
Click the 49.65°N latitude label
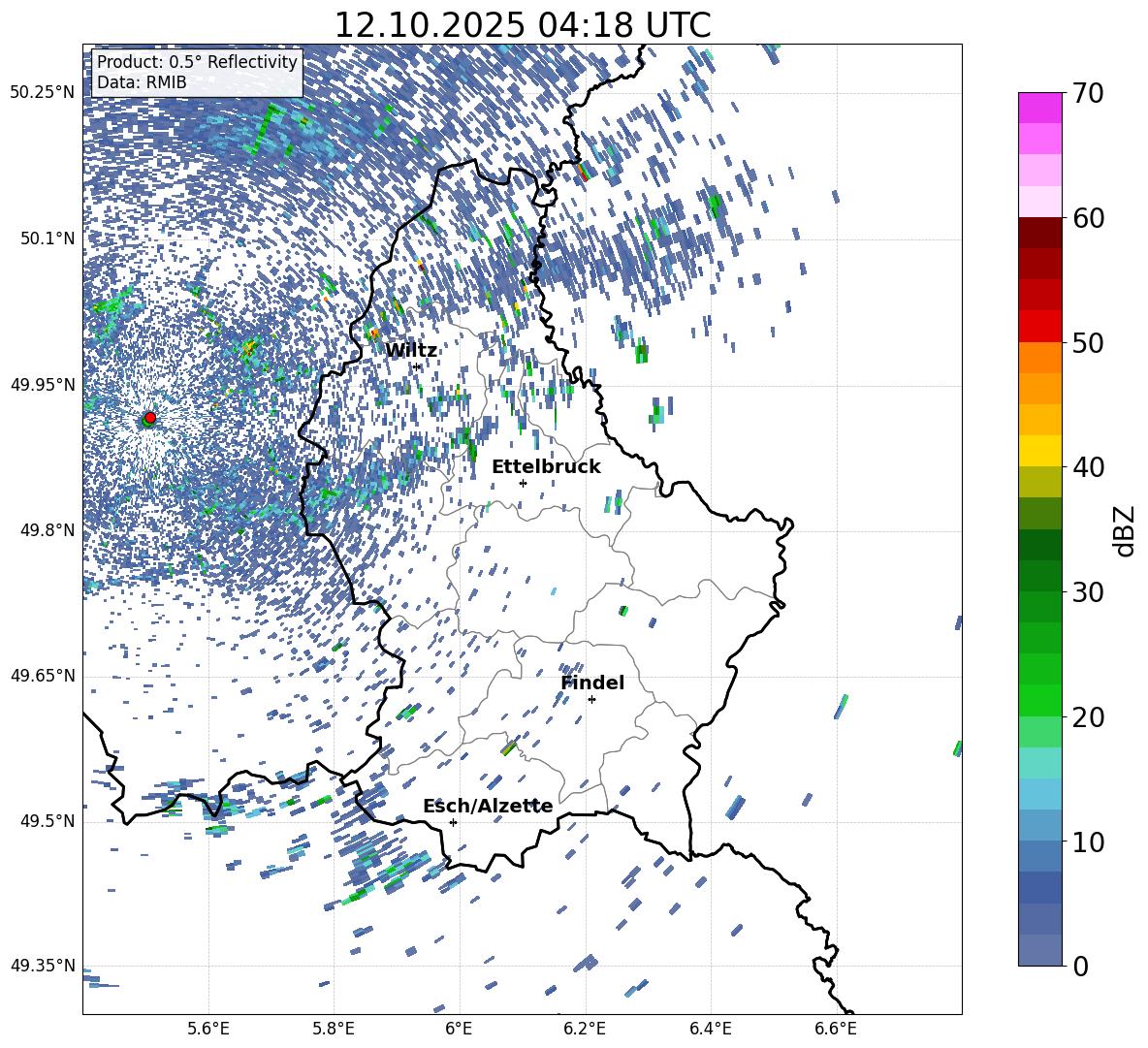coord(43,676)
